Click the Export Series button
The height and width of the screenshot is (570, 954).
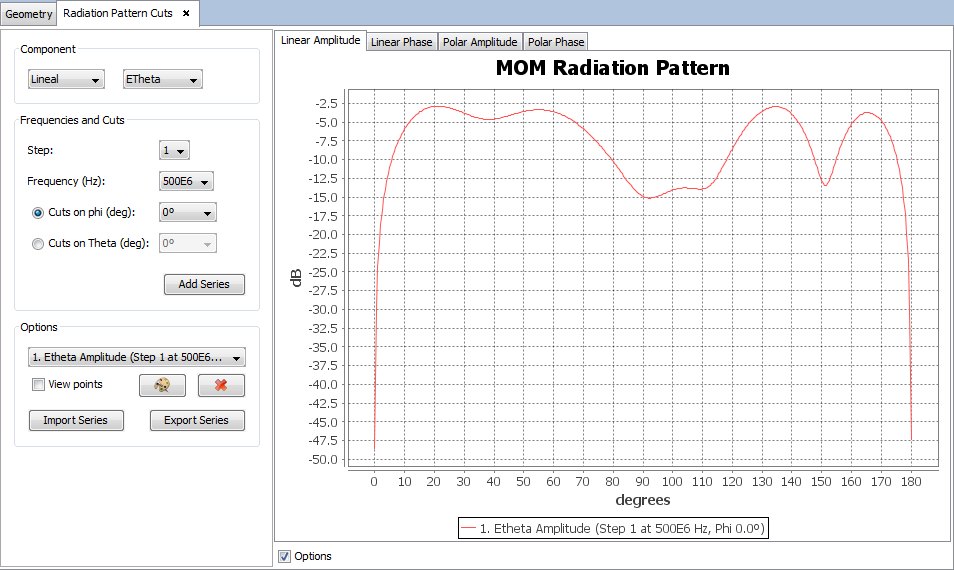(x=197, y=420)
